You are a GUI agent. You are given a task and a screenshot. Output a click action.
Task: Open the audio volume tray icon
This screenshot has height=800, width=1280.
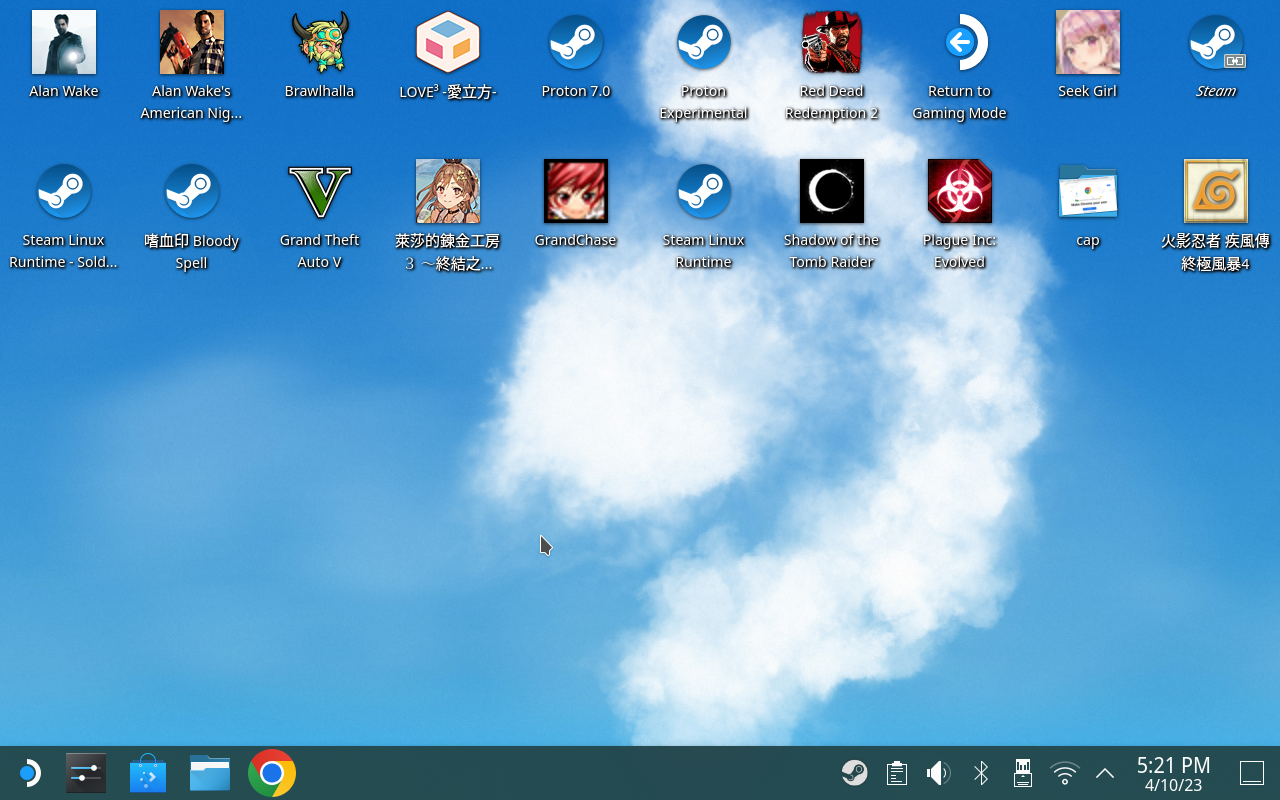pyautogui.click(x=938, y=773)
